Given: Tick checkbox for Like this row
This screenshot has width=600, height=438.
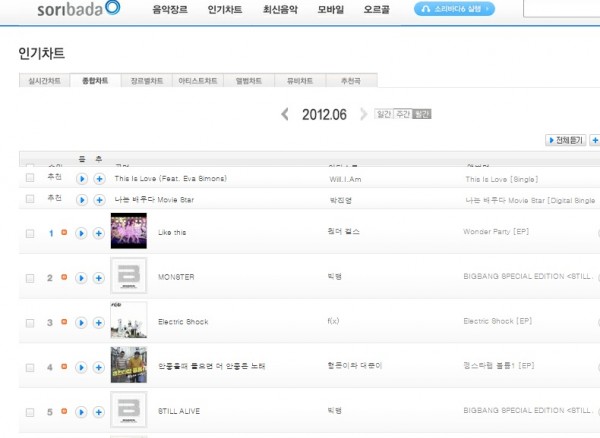Looking at the screenshot, I should pyautogui.click(x=30, y=233).
